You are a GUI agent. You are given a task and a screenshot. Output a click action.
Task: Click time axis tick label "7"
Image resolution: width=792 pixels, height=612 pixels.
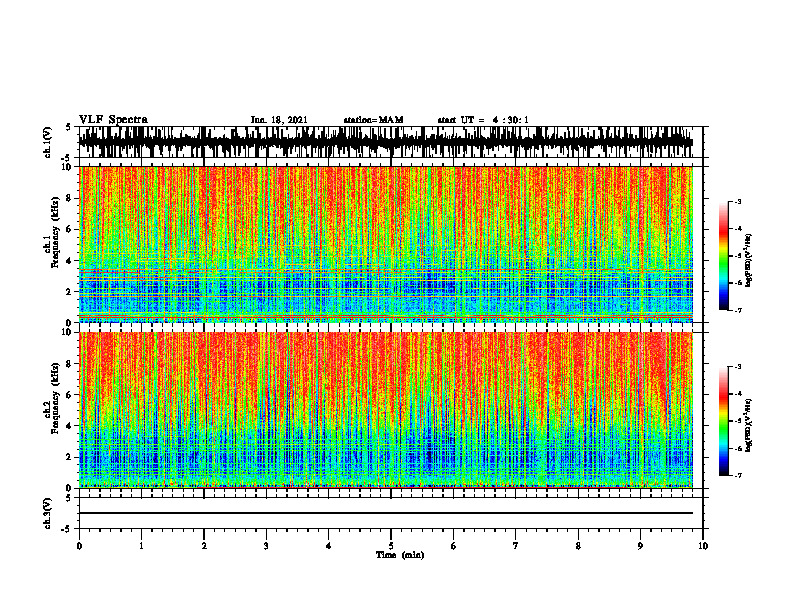[516, 546]
